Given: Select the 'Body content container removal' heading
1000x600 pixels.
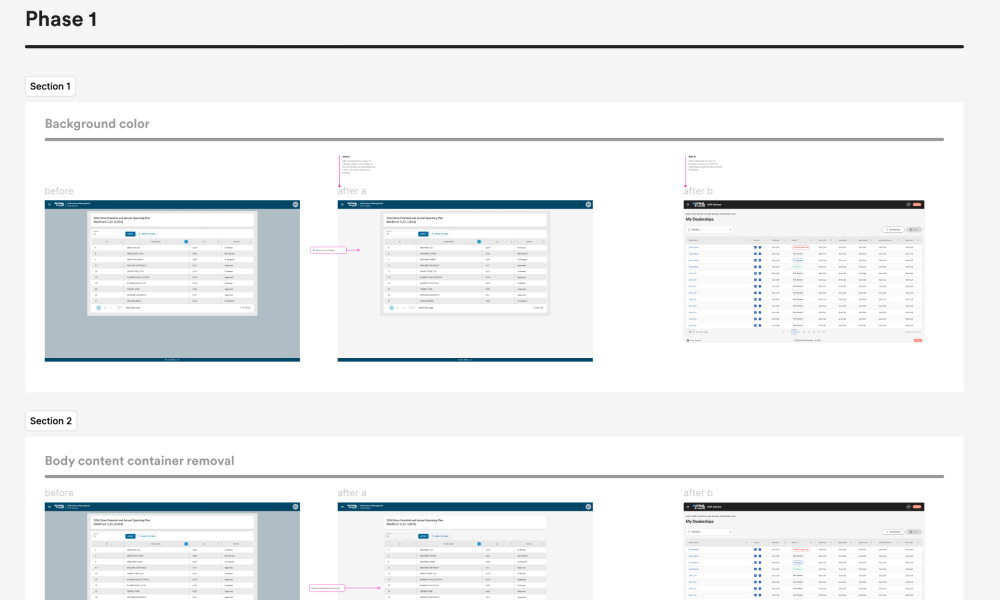Looking at the screenshot, I should 139,461.
